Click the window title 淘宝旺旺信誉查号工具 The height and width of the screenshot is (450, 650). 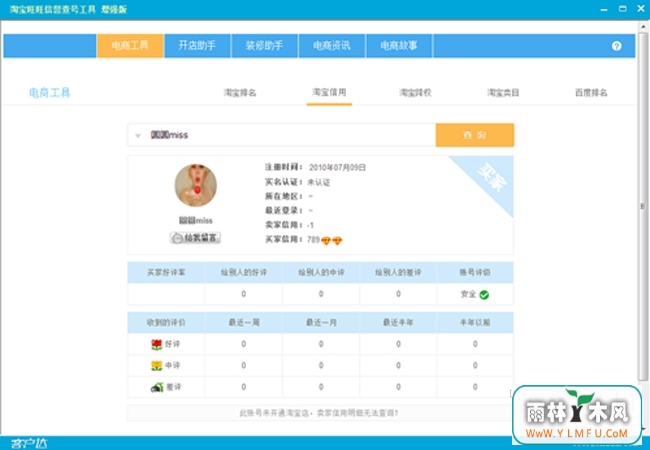[x=53, y=9]
